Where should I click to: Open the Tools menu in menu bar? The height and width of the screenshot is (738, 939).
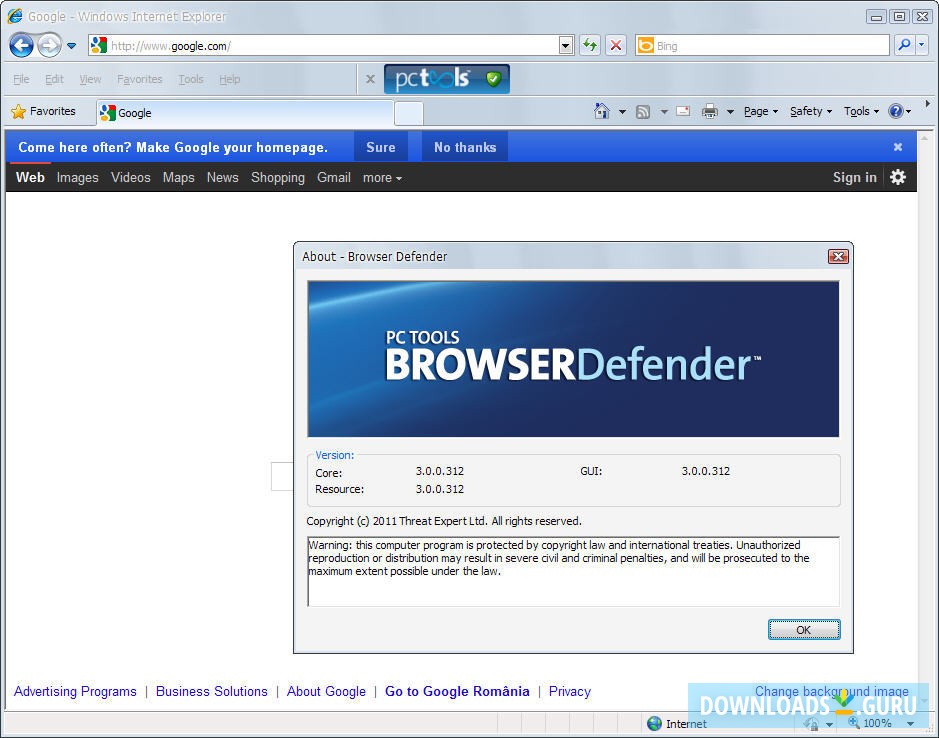coord(191,79)
